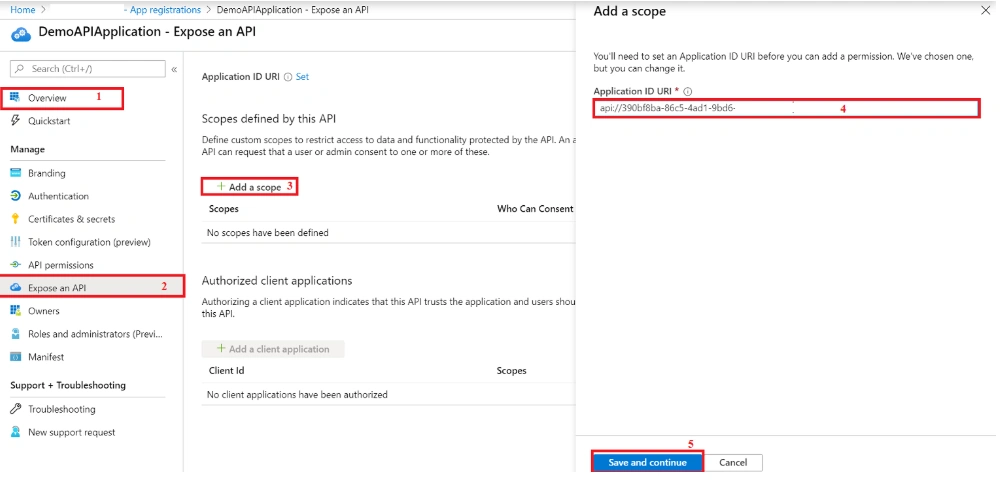Click the key icon for Certificates & secrets
The height and width of the screenshot is (480, 1007).
[15, 219]
